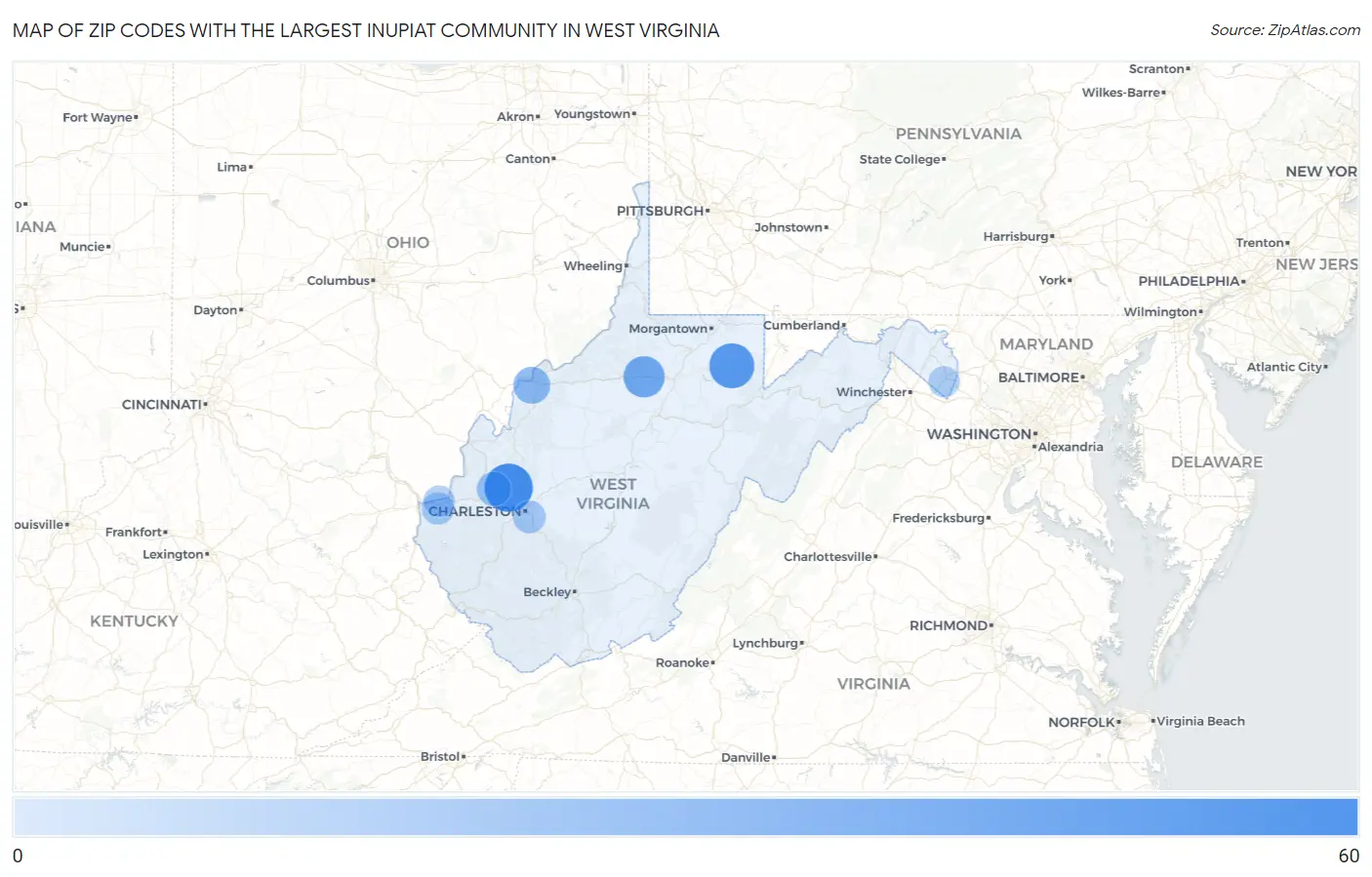Image resolution: width=1372 pixels, height=877 pixels.
Task: Click the bubble directly south of Morgantown
Action: pyautogui.click(x=644, y=377)
